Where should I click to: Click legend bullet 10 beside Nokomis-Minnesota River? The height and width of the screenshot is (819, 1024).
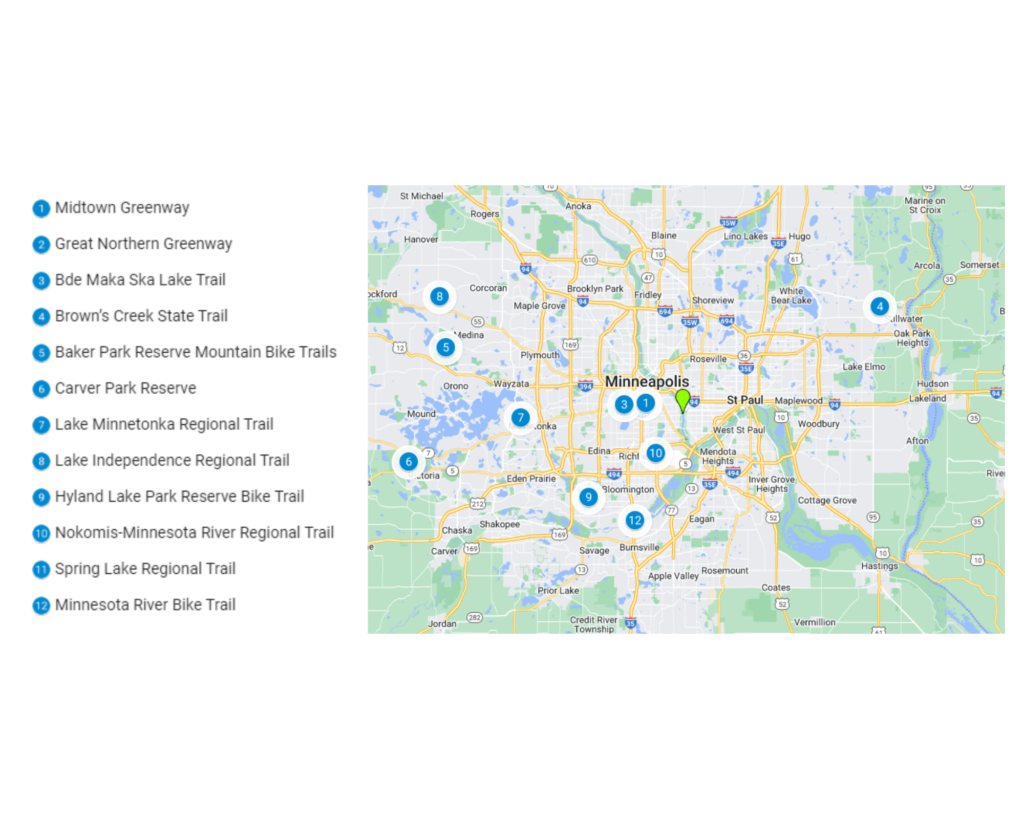pos(41,534)
